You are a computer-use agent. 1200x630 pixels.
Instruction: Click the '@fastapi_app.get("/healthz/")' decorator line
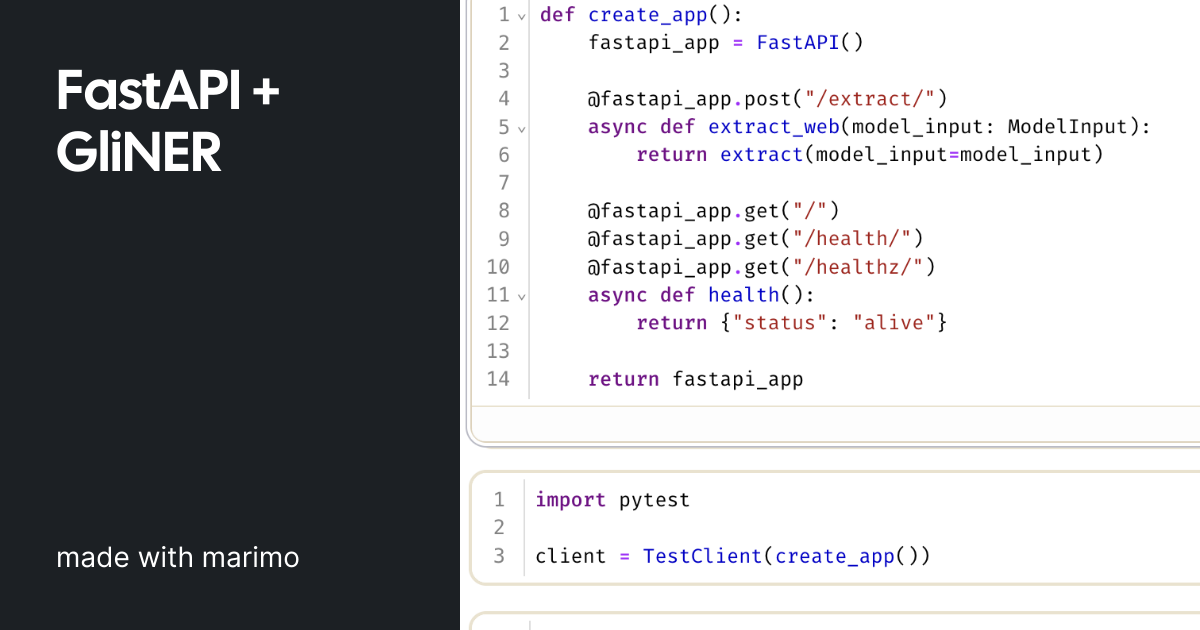[x=761, y=267]
